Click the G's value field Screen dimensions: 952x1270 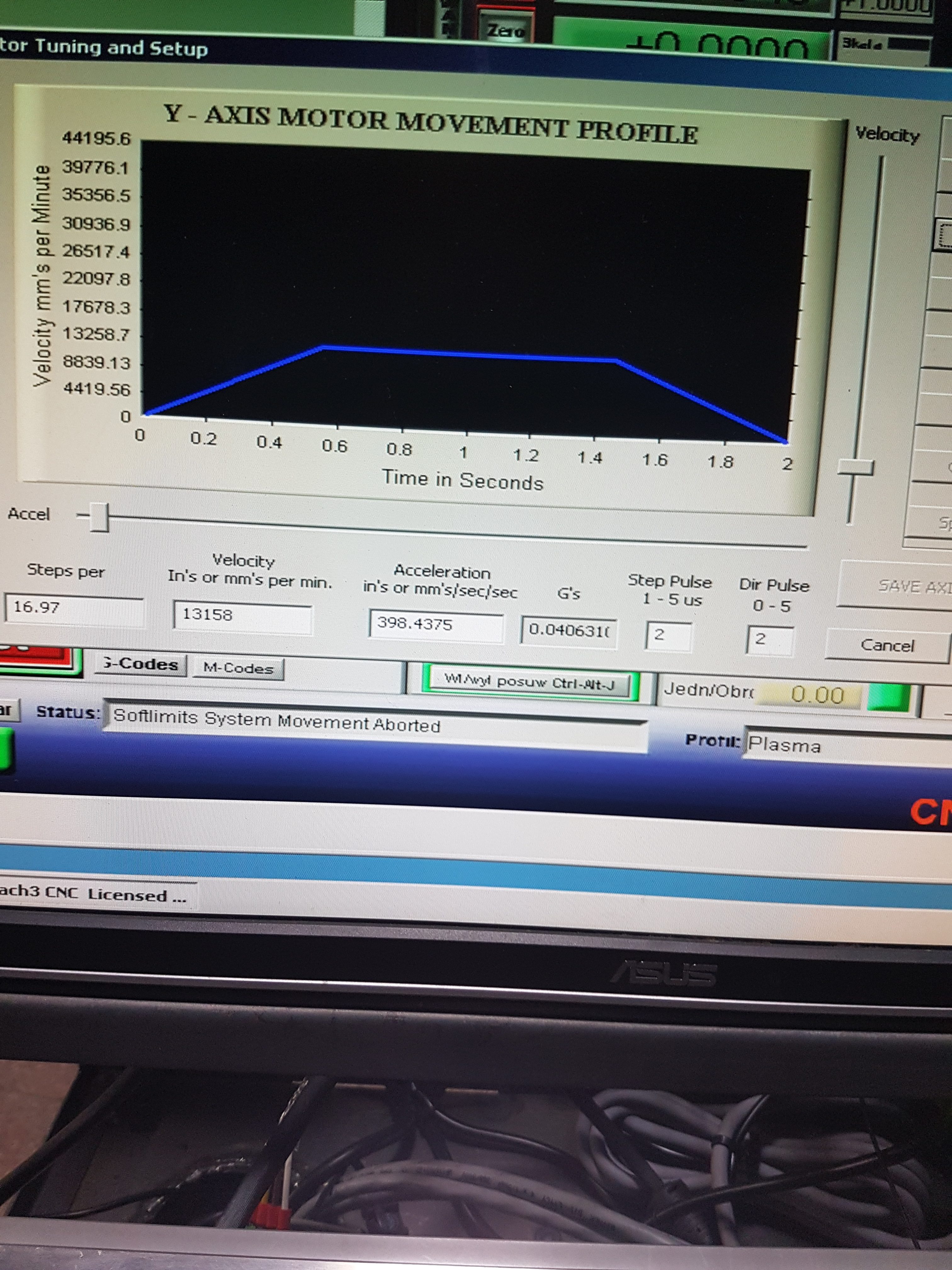[569, 632]
